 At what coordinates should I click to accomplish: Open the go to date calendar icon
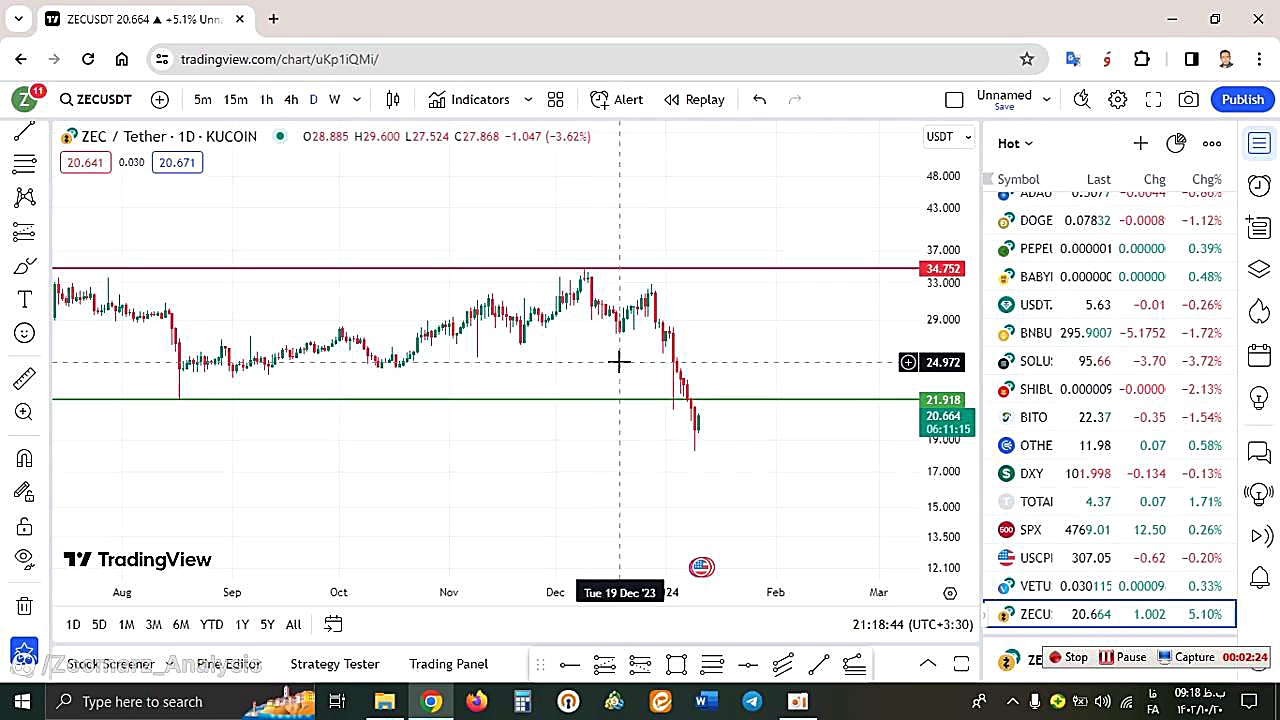[333, 624]
